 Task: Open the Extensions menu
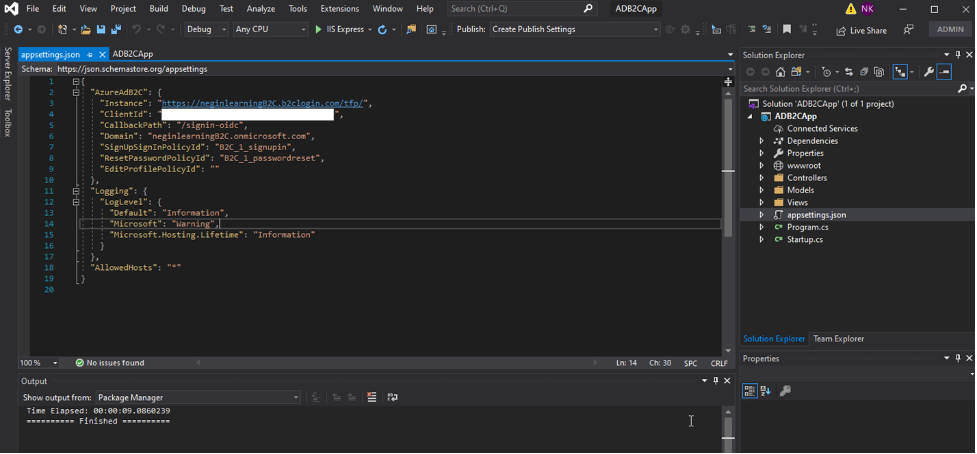[339, 9]
